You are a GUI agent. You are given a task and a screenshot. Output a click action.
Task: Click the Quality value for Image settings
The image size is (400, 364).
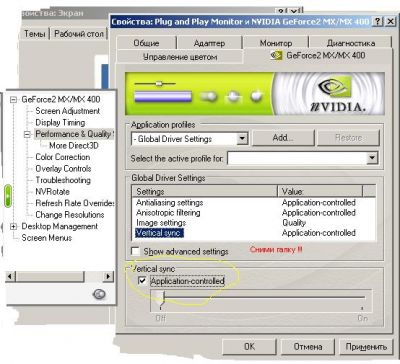tap(294, 223)
